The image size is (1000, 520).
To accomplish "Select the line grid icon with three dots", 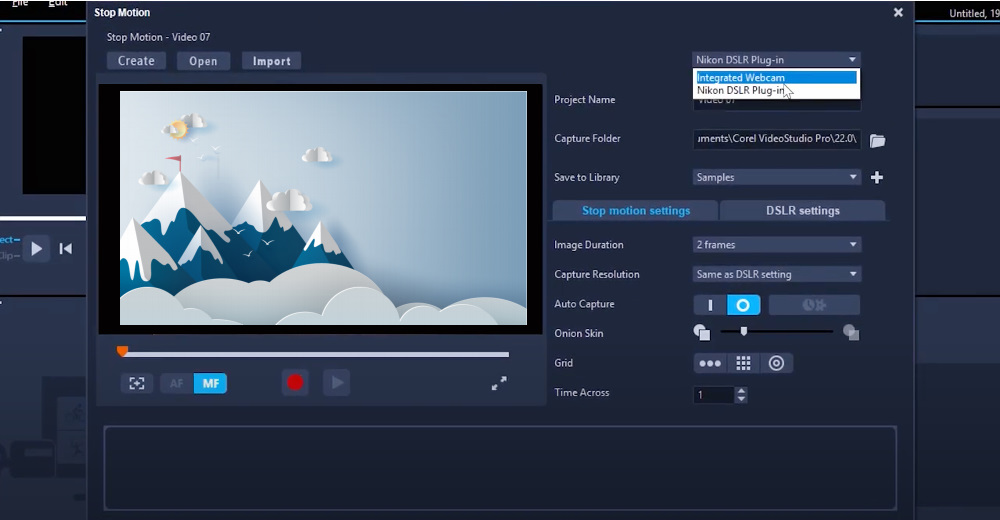I will [x=710, y=364].
